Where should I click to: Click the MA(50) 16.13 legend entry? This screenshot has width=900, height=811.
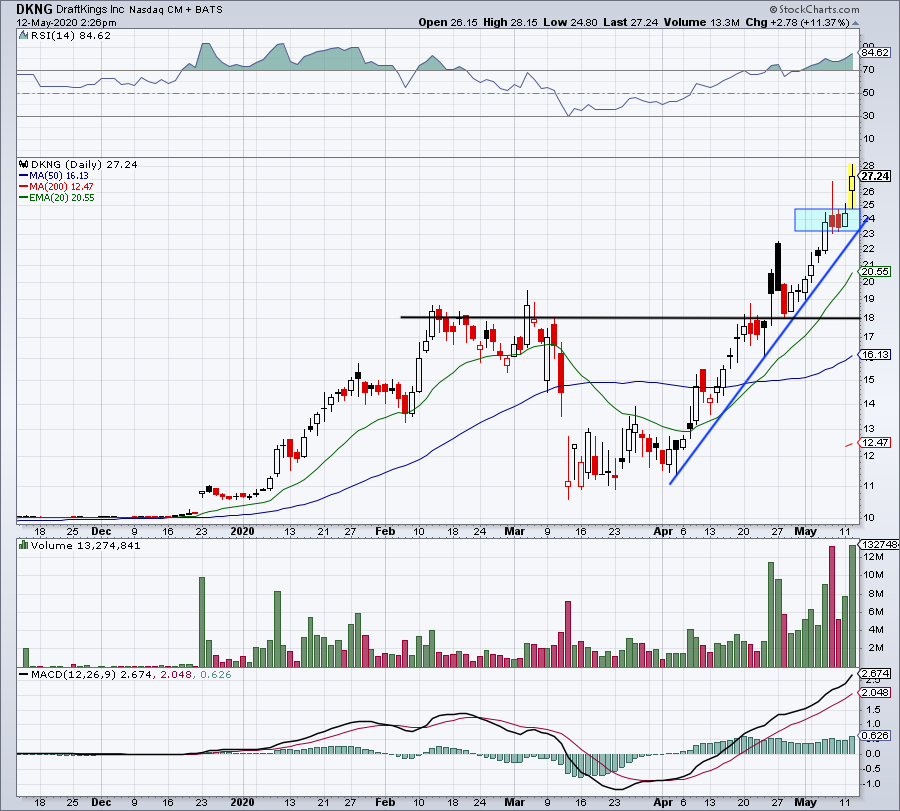[x=59, y=176]
